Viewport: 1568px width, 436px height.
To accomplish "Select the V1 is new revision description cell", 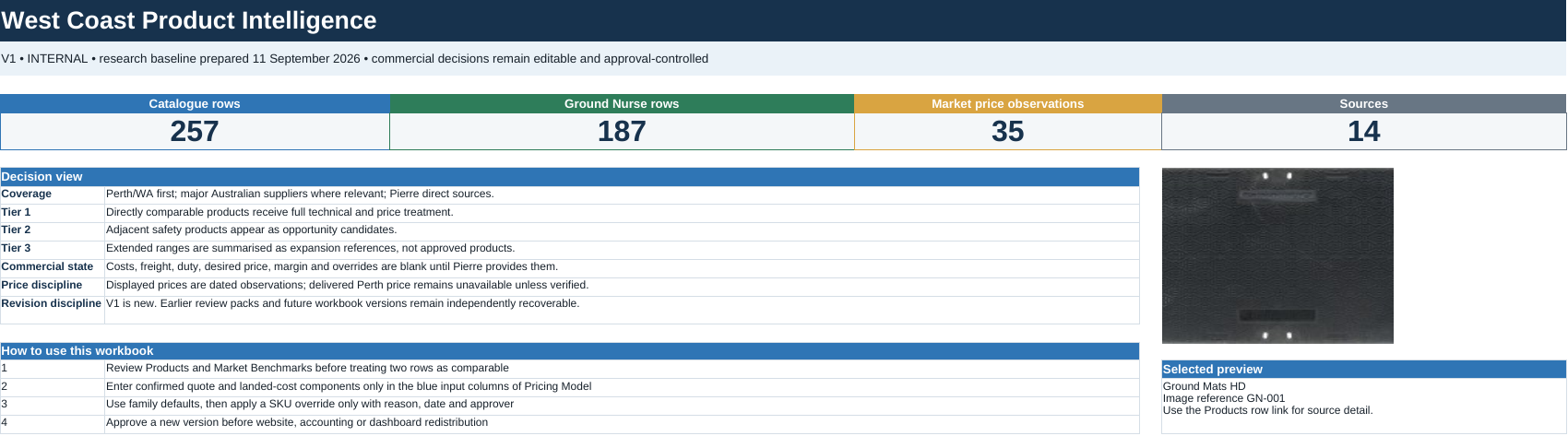I will click(x=622, y=310).
